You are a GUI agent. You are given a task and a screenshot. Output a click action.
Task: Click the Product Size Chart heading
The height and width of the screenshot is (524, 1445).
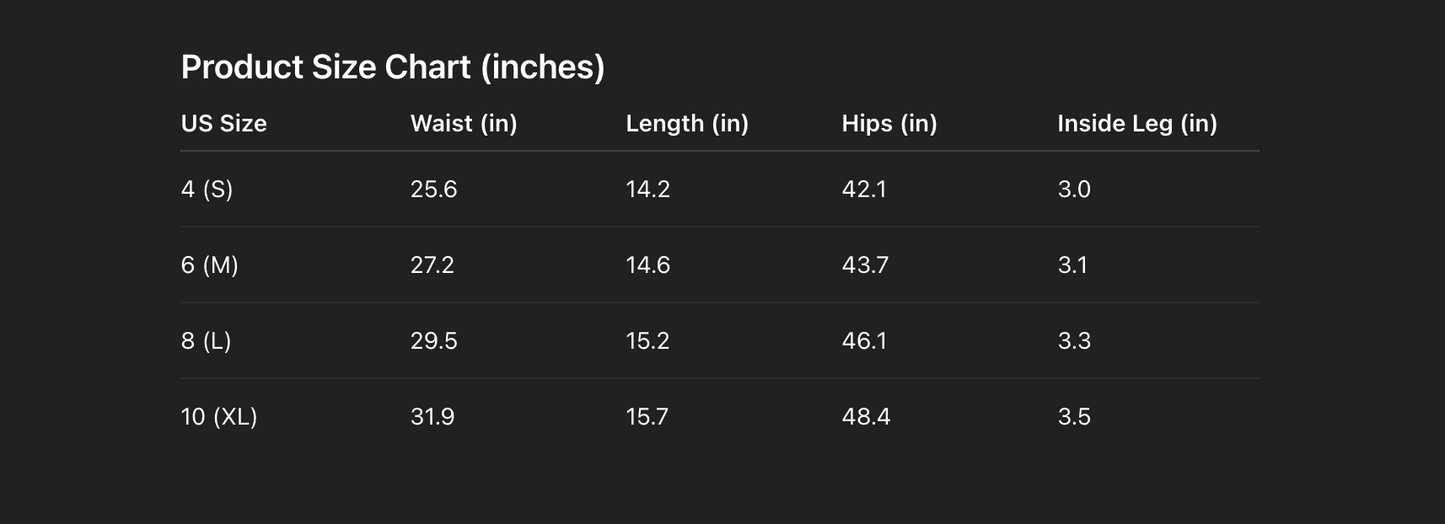[x=392, y=67]
